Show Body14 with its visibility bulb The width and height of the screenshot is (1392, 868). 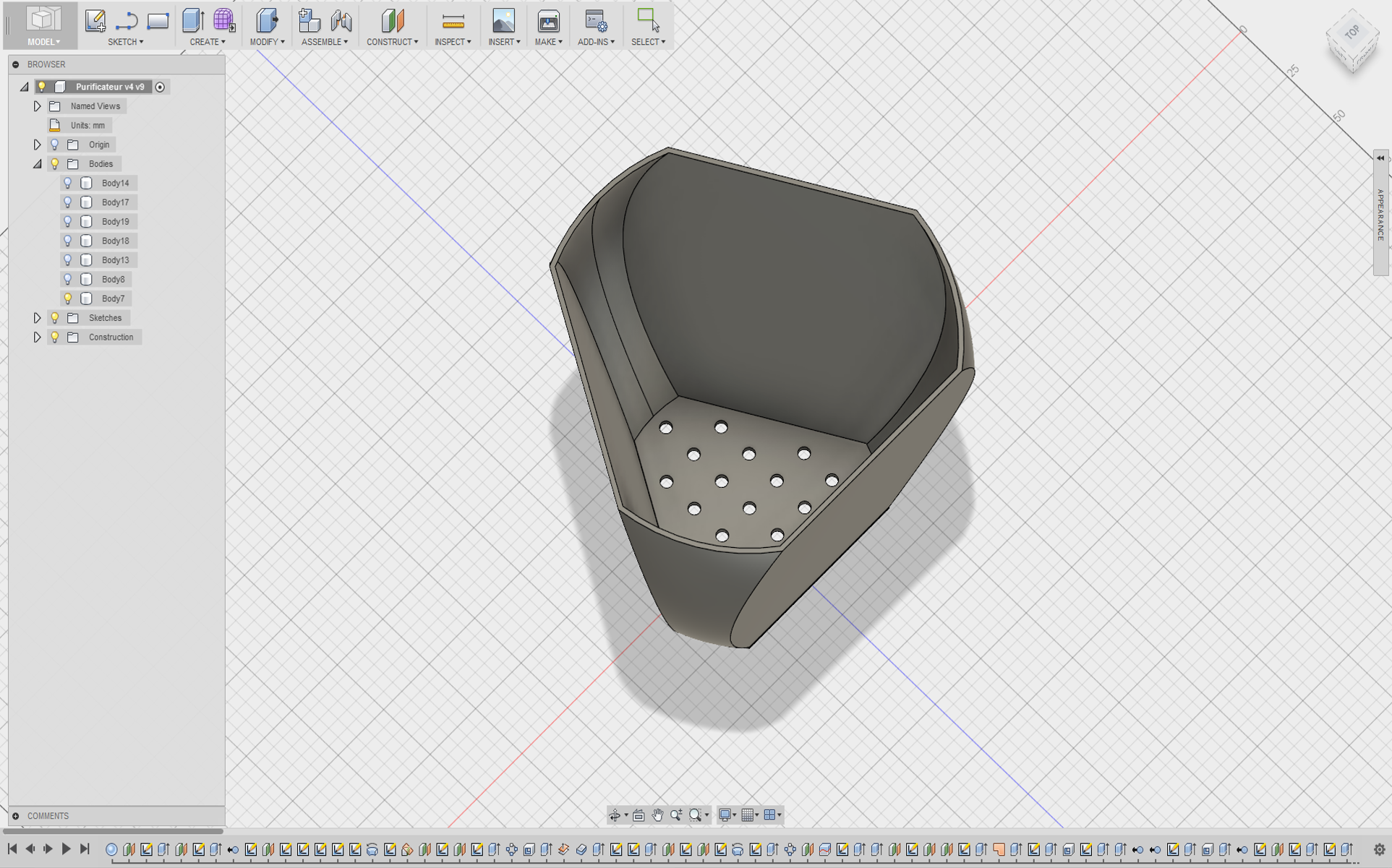pos(68,183)
